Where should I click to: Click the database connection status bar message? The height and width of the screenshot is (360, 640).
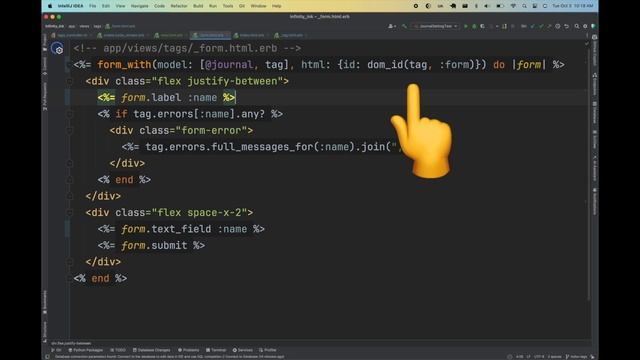click(169, 357)
